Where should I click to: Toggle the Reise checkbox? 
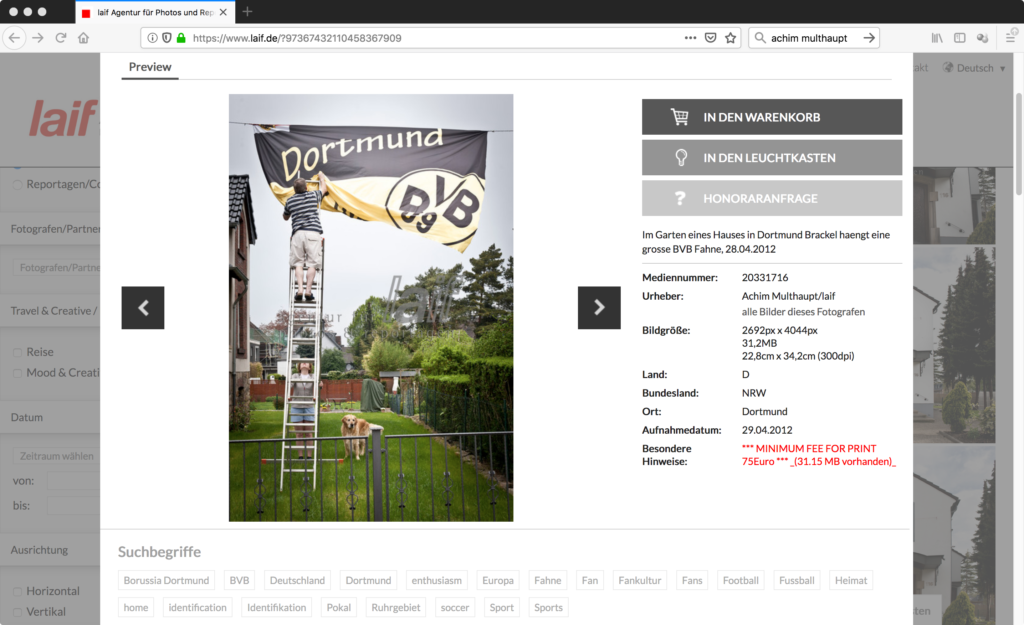coord(17,352)
